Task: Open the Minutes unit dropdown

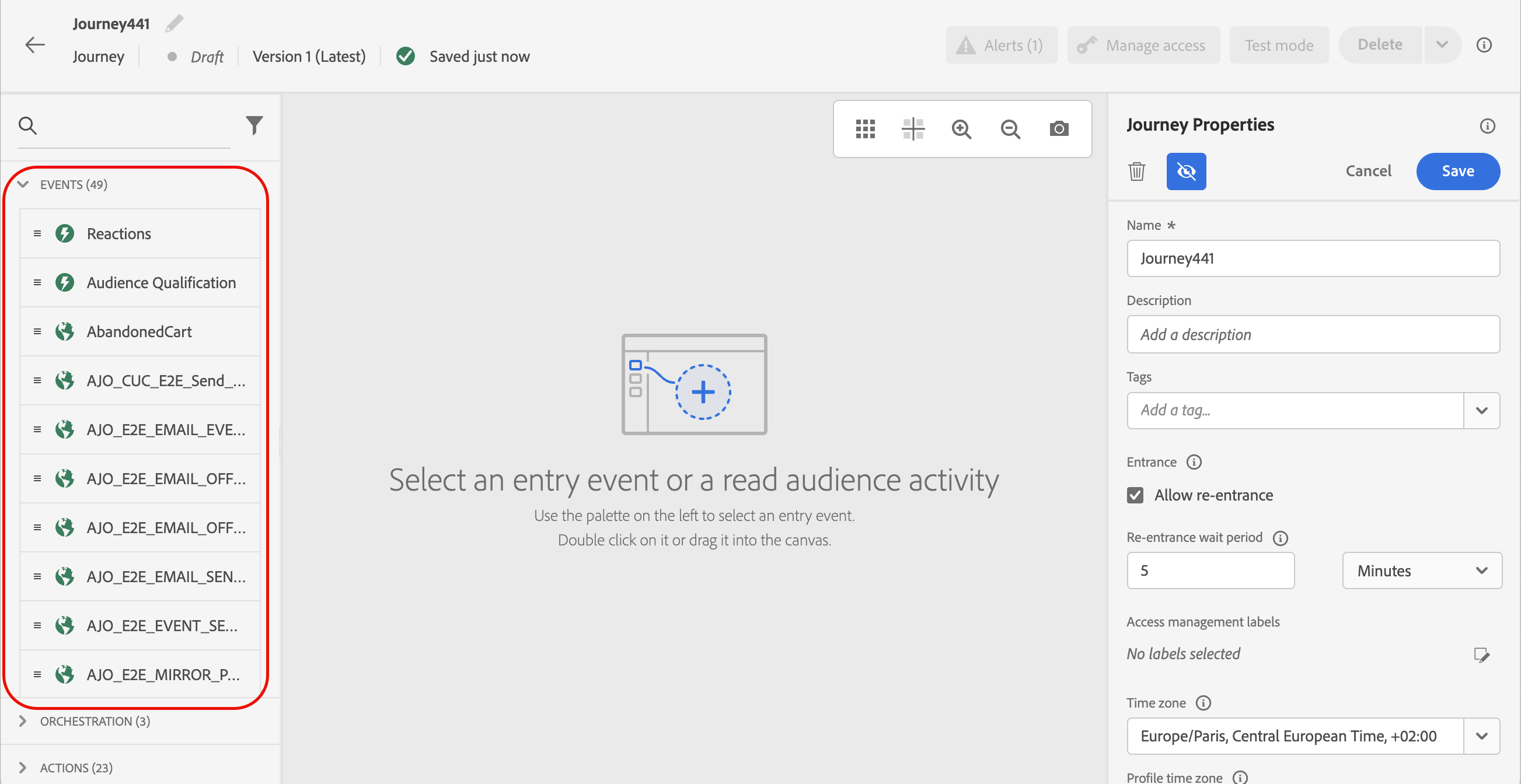Action: 1421,570
